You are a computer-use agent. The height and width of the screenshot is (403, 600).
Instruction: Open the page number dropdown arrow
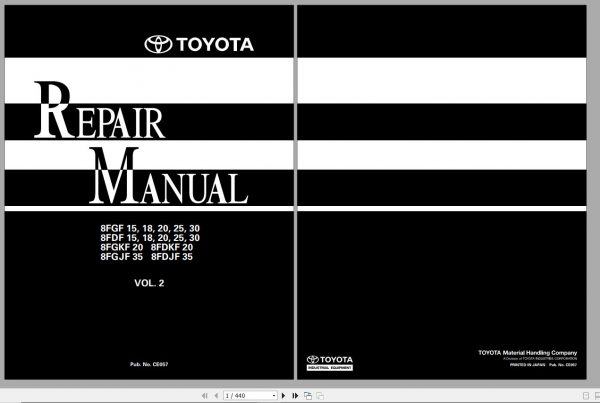(274, 396)
